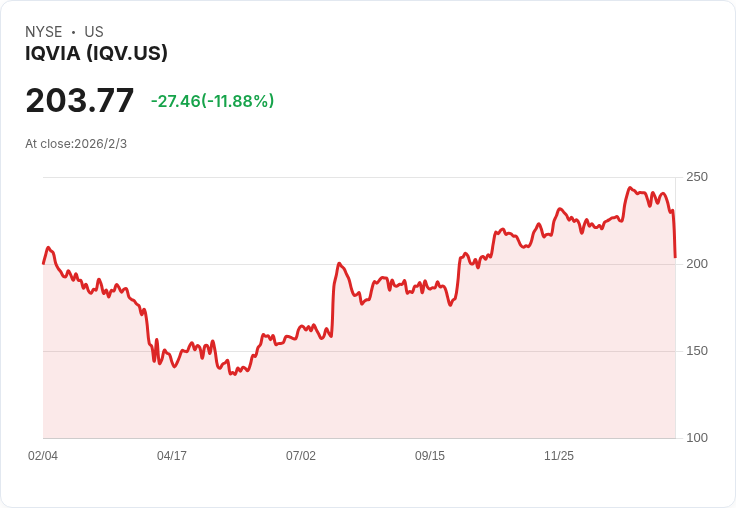Click the 100 y-axis label
The height and width of the screenshot is (508, 736).
pyautogui.click(x=697, y=438)
